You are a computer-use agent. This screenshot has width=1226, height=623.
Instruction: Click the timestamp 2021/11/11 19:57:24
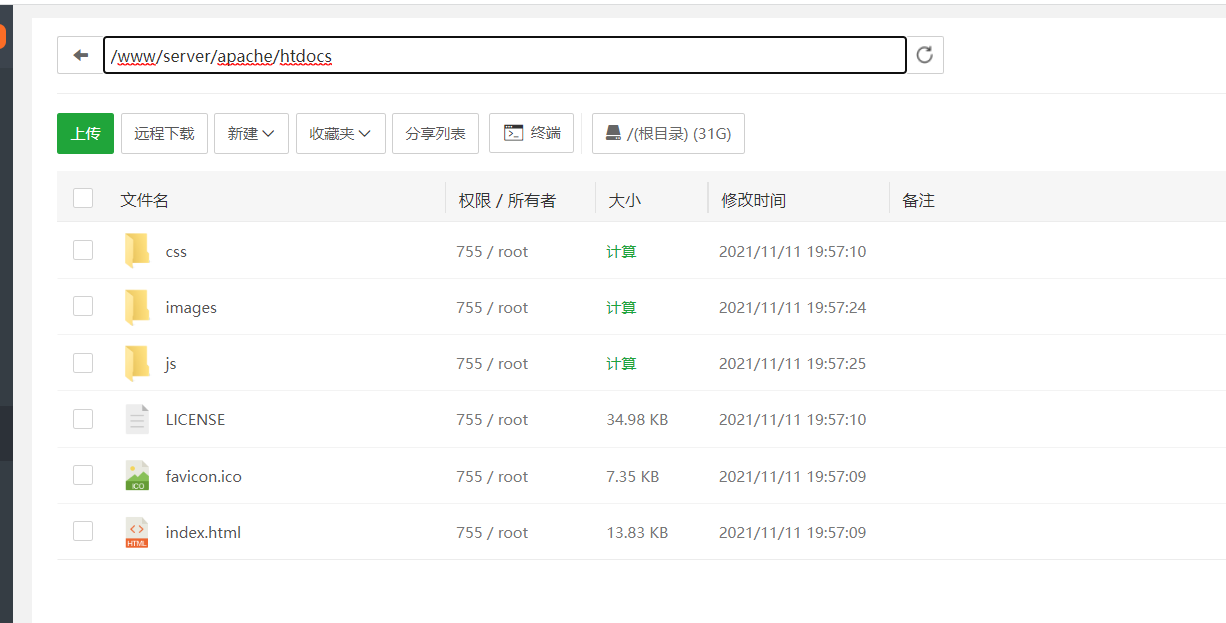pyautogui.click(x=793, y=308)
